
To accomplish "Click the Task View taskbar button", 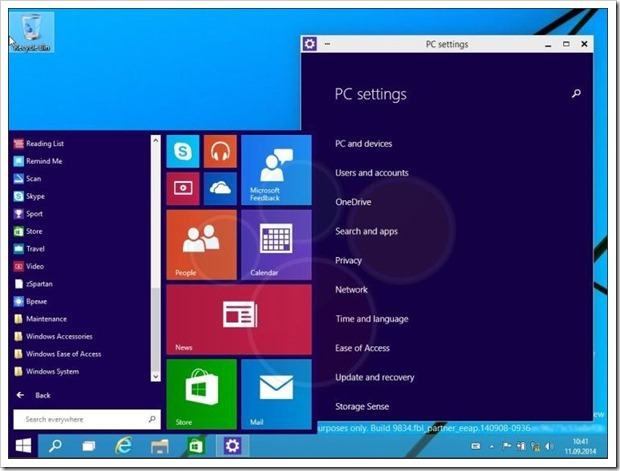I will pyautogui.click(x=89, y=445).
